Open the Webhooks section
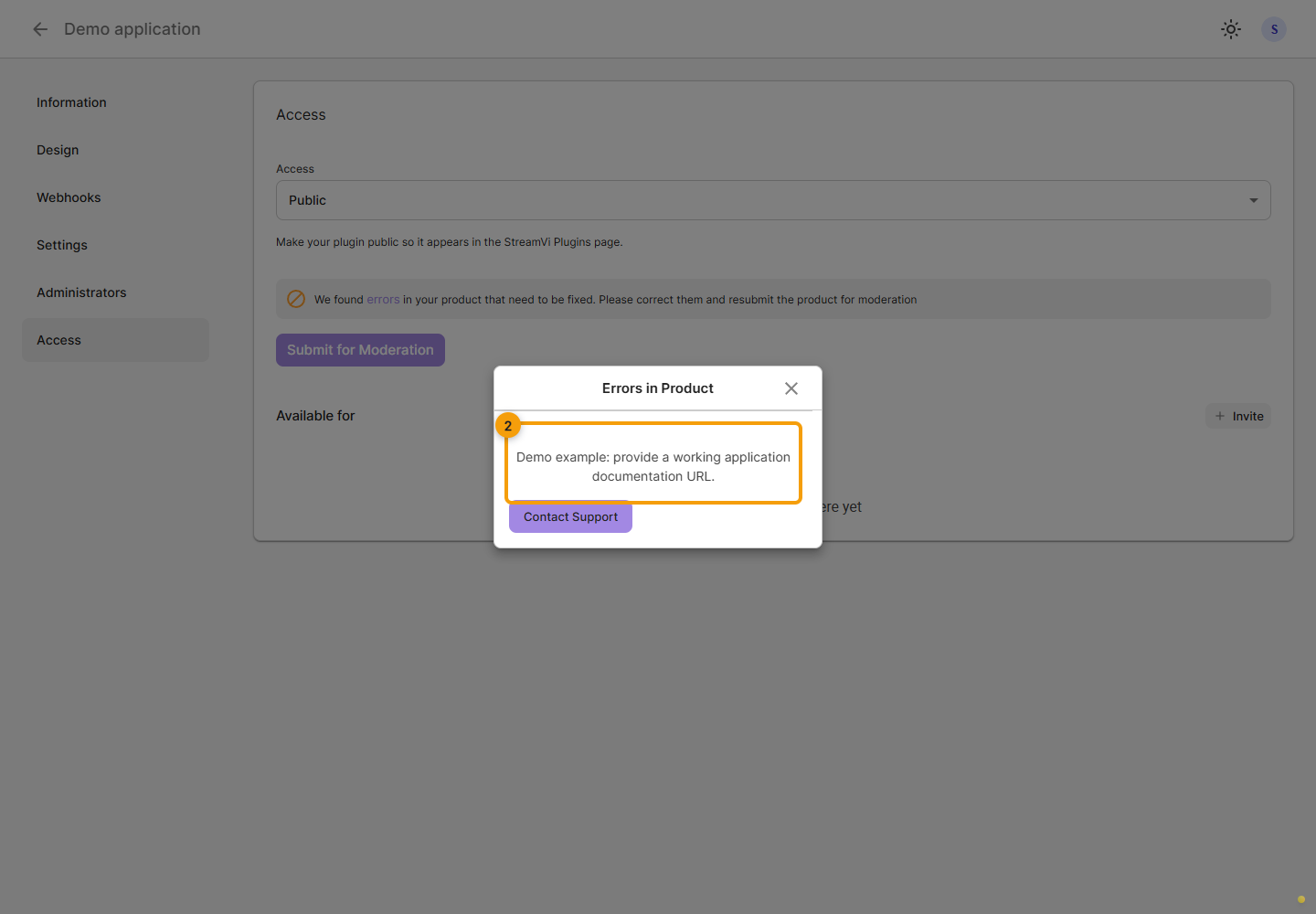The image size is (1316, 914). (115, 197)
